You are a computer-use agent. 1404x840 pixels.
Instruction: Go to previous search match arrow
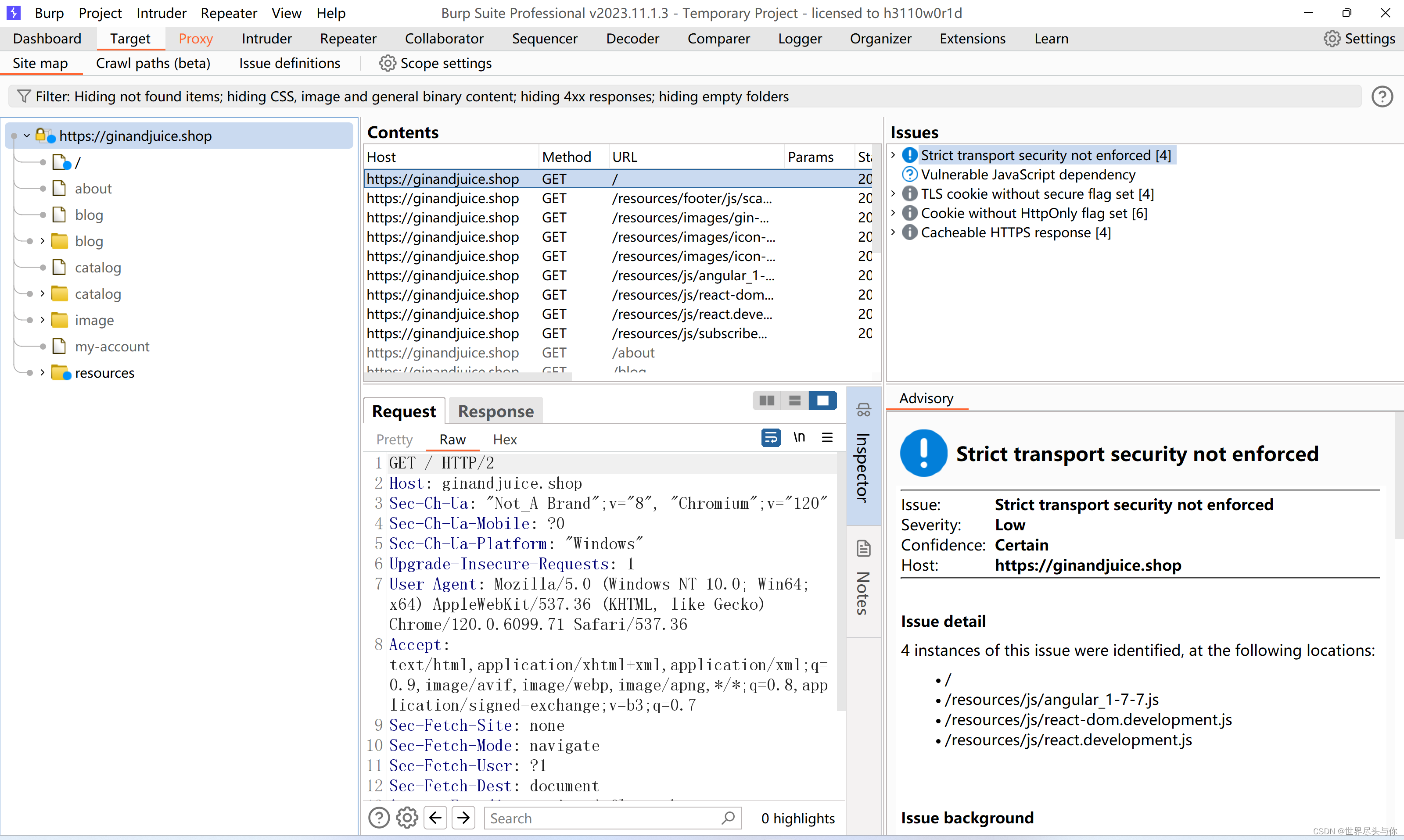click(435, 818)
